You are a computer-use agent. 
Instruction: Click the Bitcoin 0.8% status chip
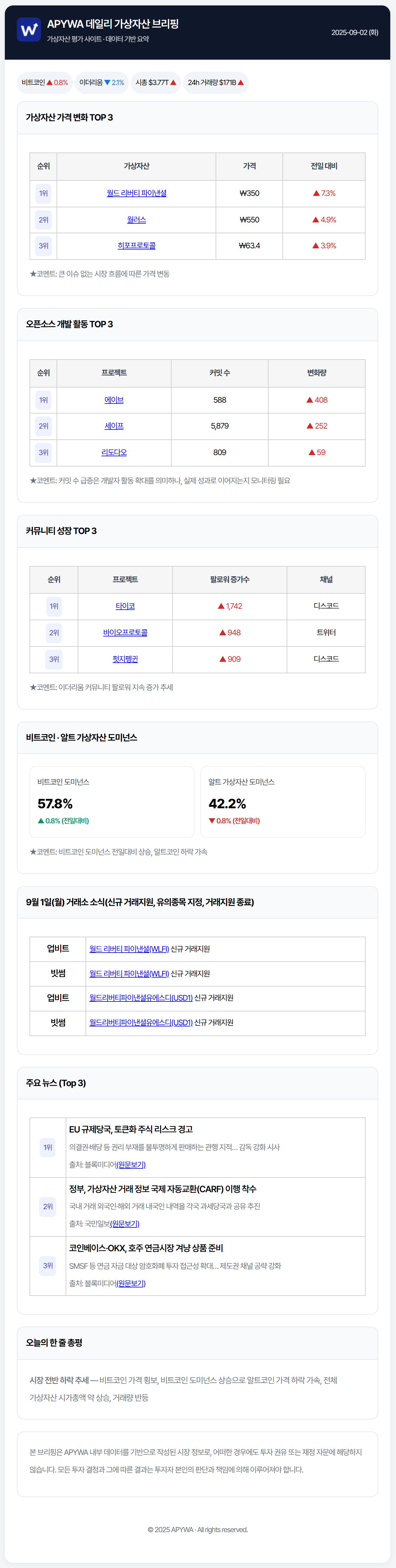[x=44, y=82]
